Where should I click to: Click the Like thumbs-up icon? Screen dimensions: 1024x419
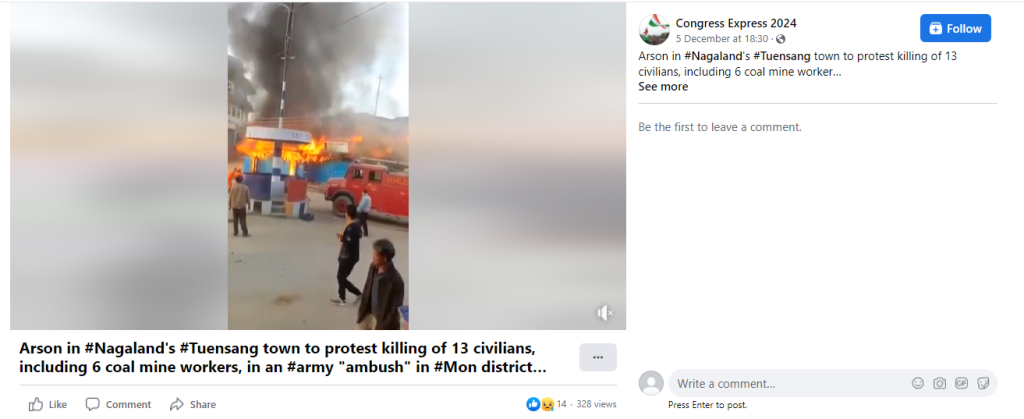pyautogui.click(x=36, y=405)
